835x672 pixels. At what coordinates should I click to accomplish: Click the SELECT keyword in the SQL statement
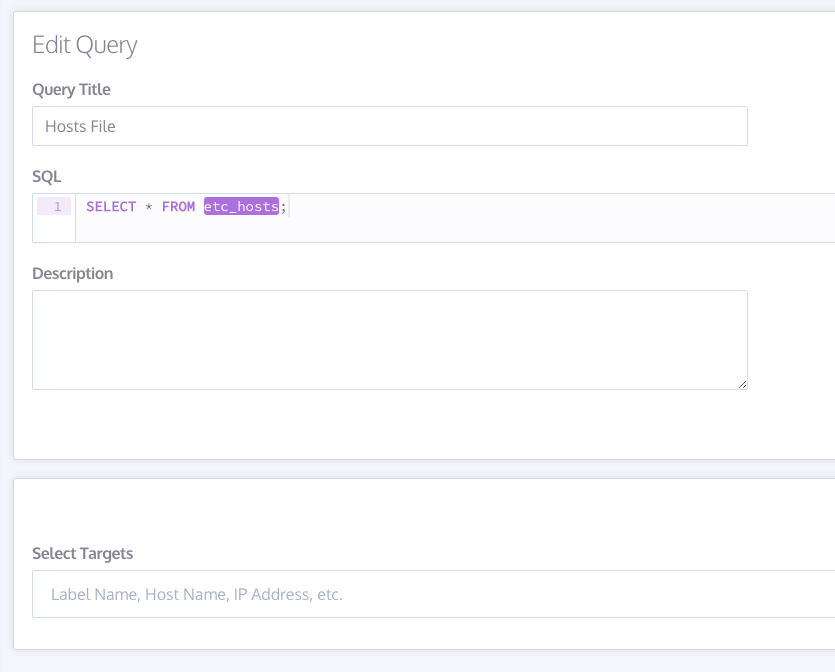[110, 207]
